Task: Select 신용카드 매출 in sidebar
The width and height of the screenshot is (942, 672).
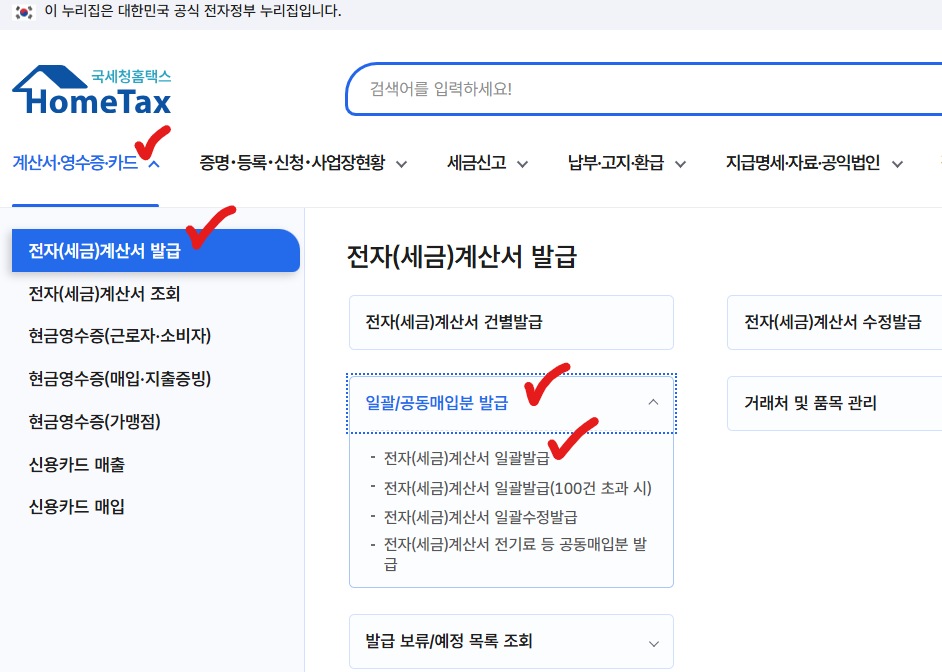Action: [76, 464]
